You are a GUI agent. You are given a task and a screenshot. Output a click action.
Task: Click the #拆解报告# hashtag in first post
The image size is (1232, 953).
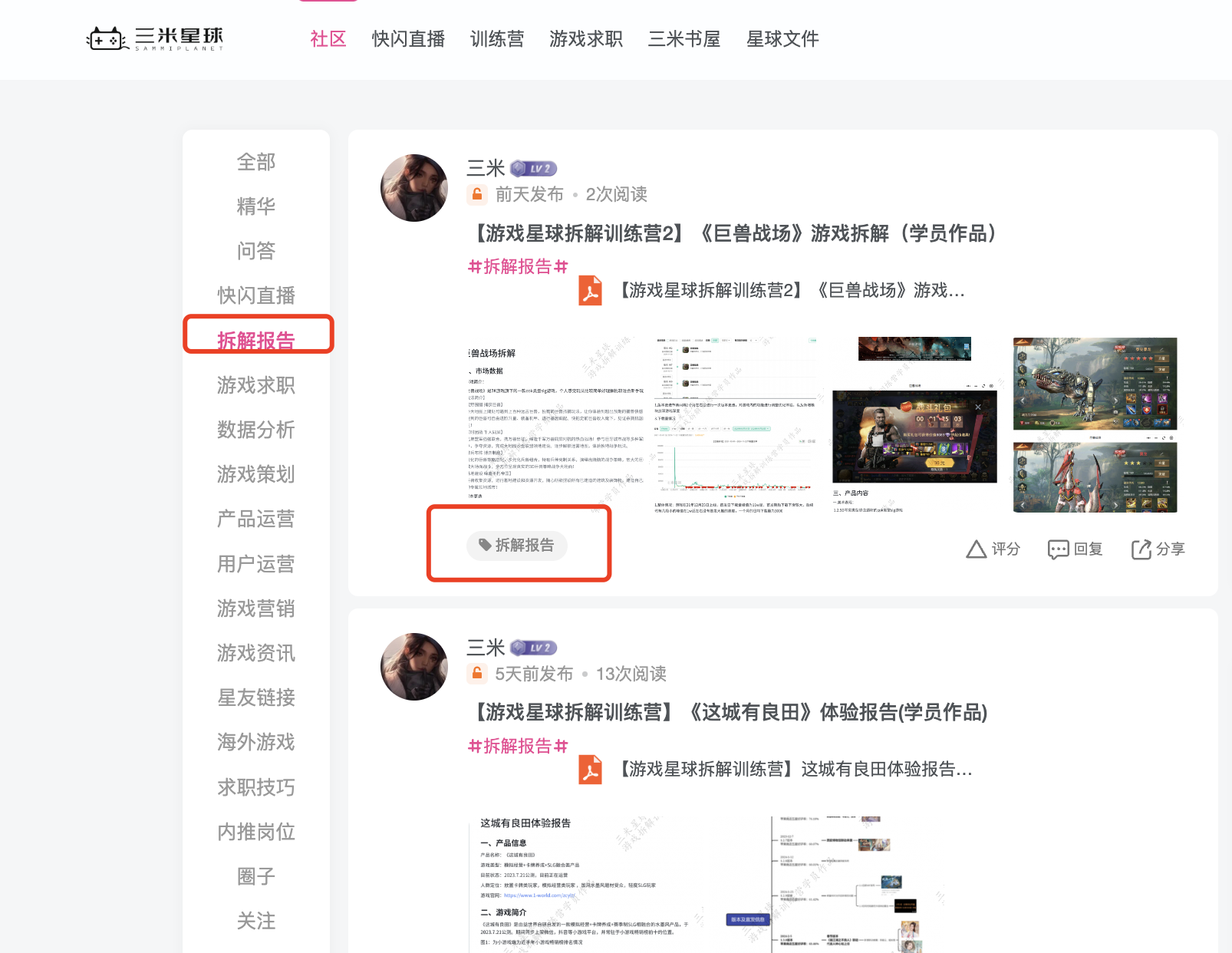tap(518, 266)
